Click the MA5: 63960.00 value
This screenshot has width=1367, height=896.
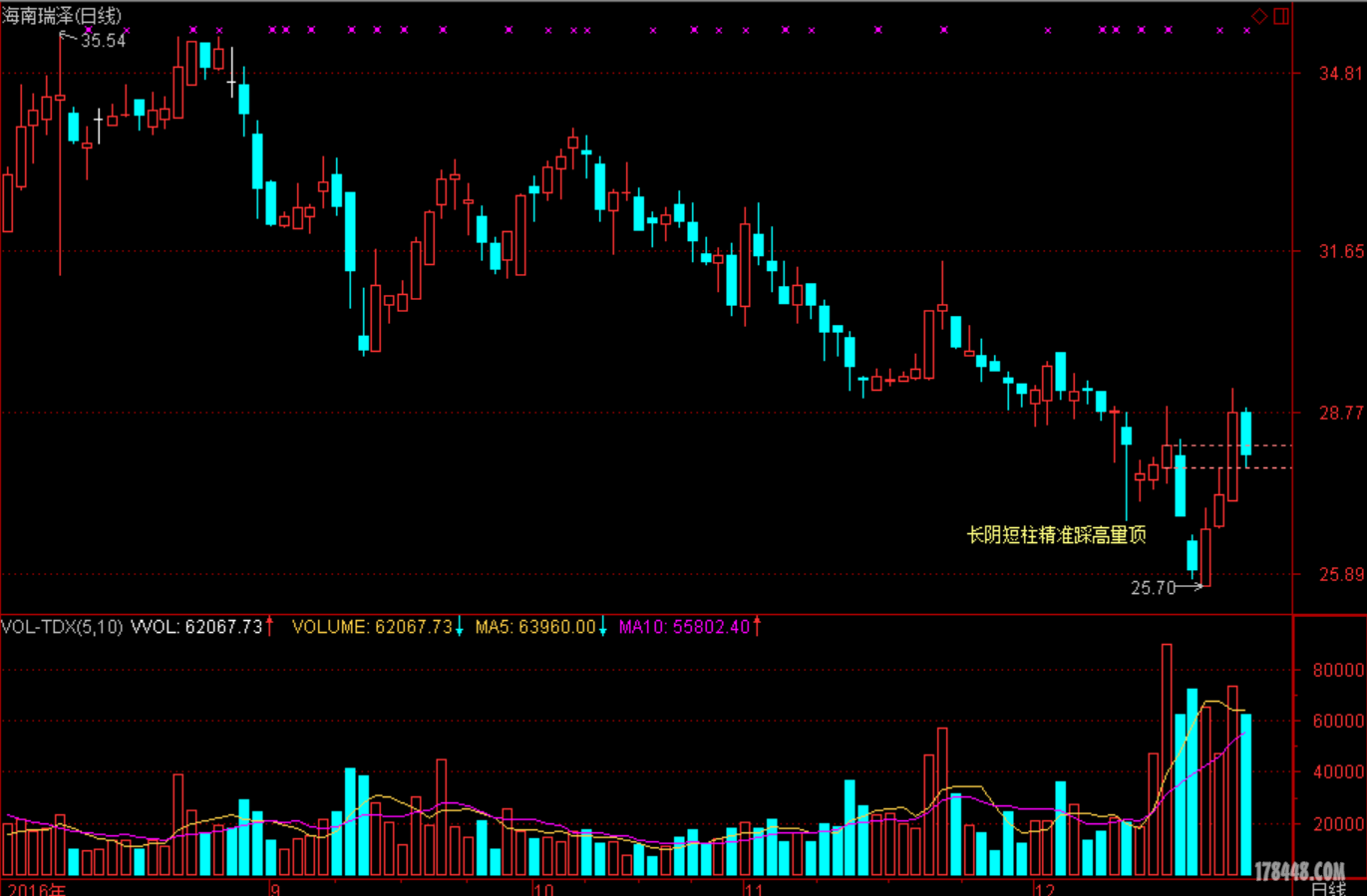coord(535,627)
